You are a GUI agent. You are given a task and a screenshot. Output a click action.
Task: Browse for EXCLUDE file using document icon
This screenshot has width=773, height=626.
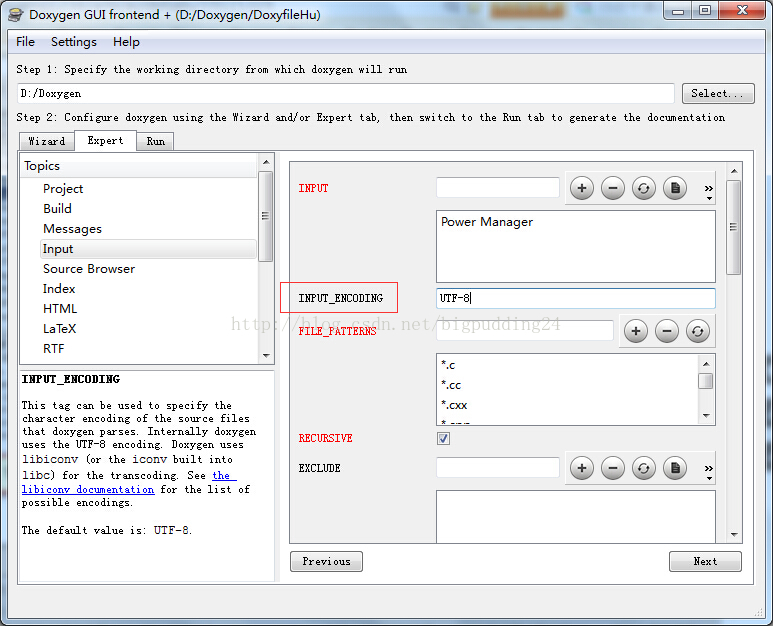pyautogui.click(x=675, y=468)
